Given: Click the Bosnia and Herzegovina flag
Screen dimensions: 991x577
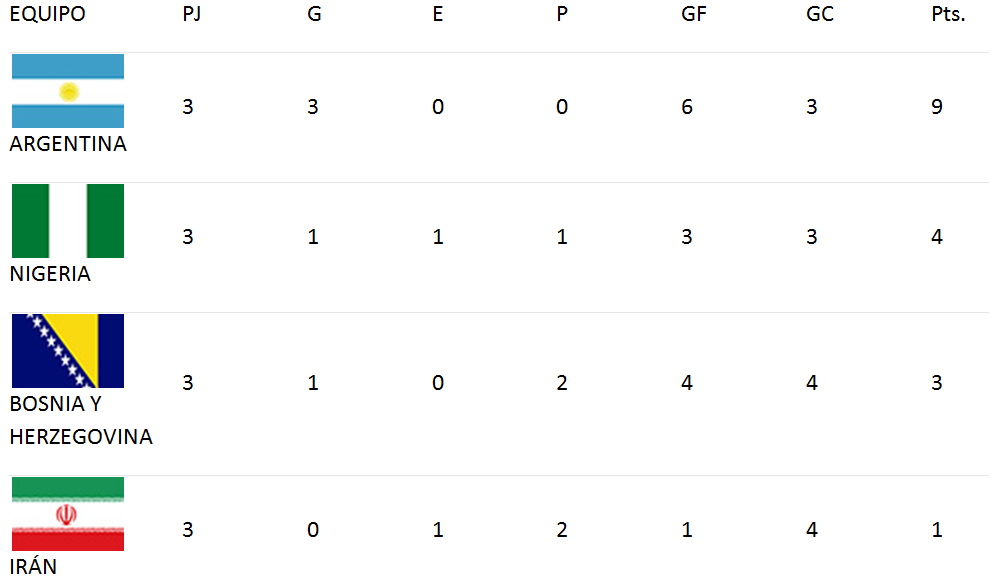Looking at the screenshot, I should (68, 351).
